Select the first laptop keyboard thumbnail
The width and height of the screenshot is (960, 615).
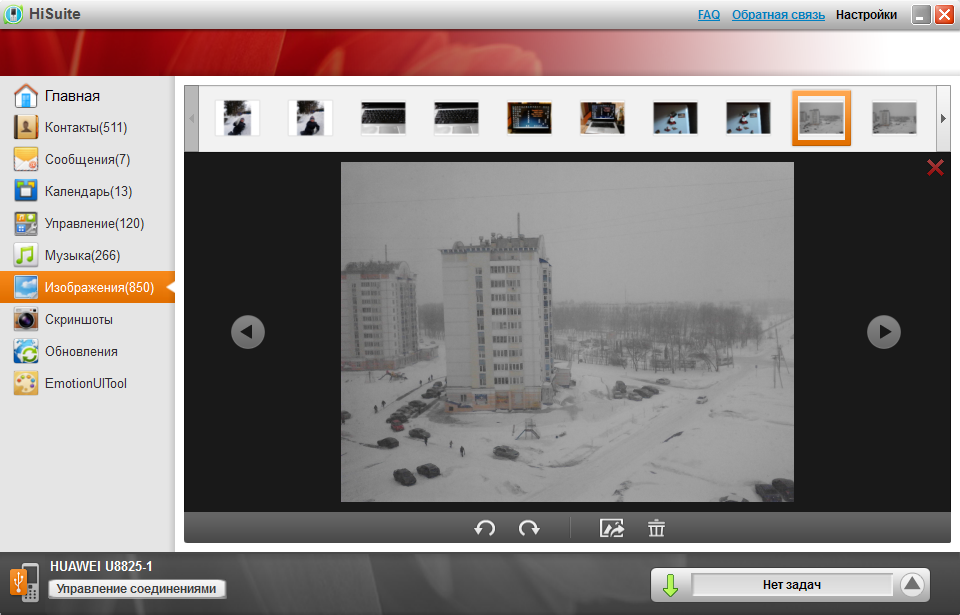pos(383,118)
